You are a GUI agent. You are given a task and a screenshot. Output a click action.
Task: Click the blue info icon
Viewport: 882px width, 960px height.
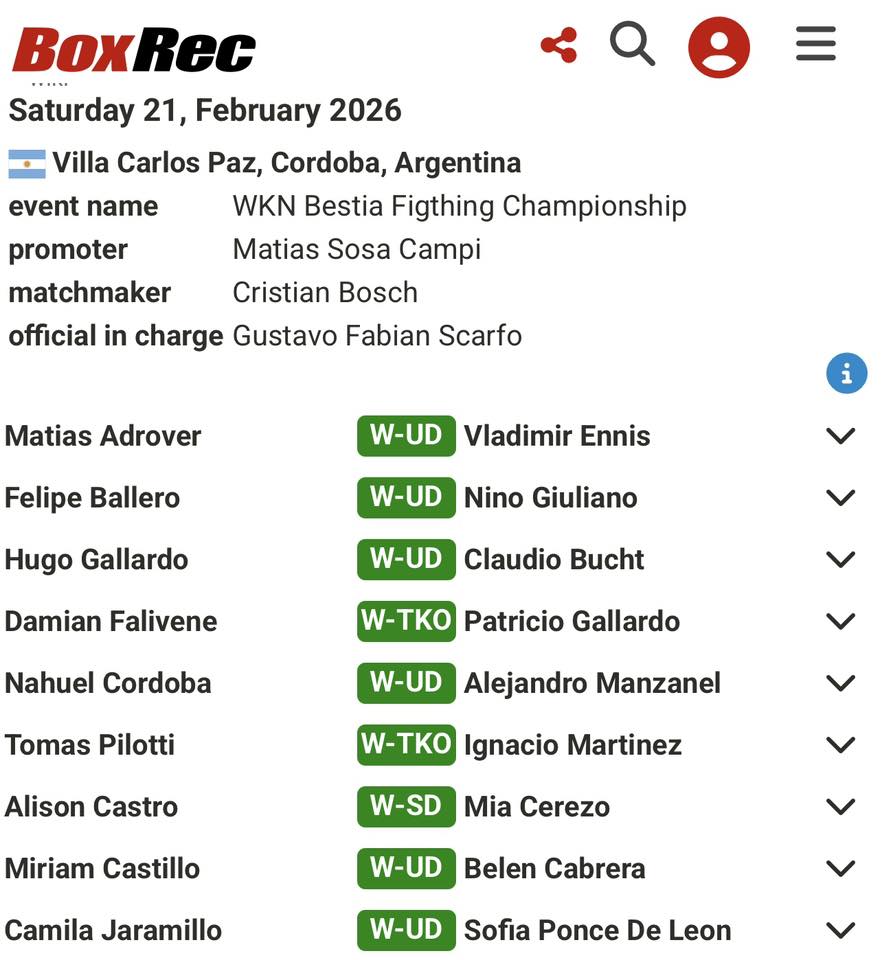846,374
